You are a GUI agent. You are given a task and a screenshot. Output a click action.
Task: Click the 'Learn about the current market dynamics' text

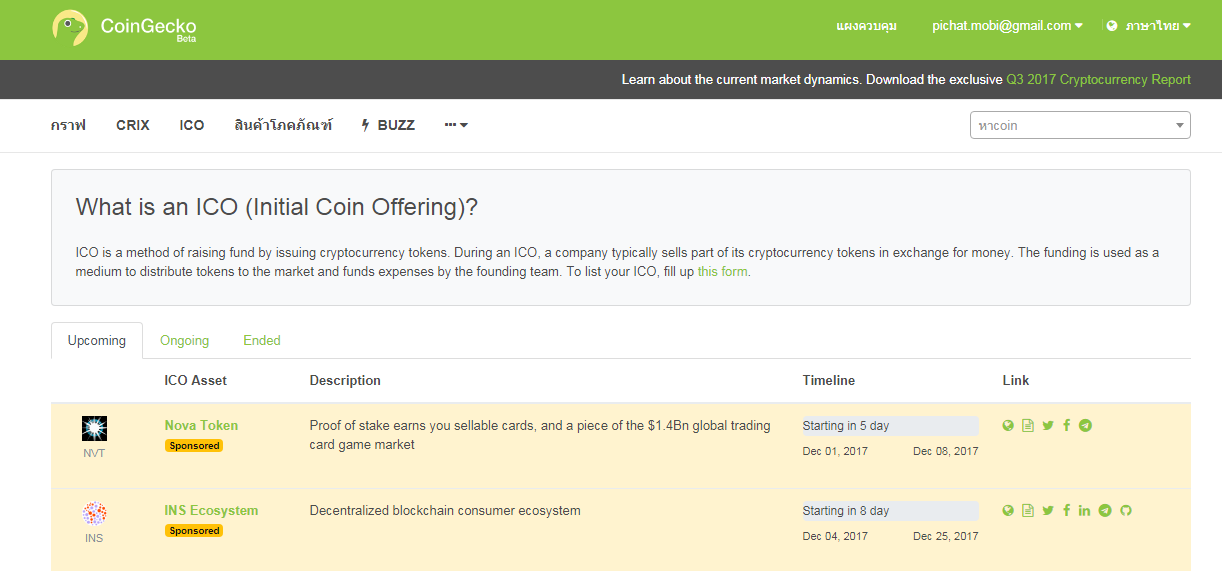pos(740,79)
